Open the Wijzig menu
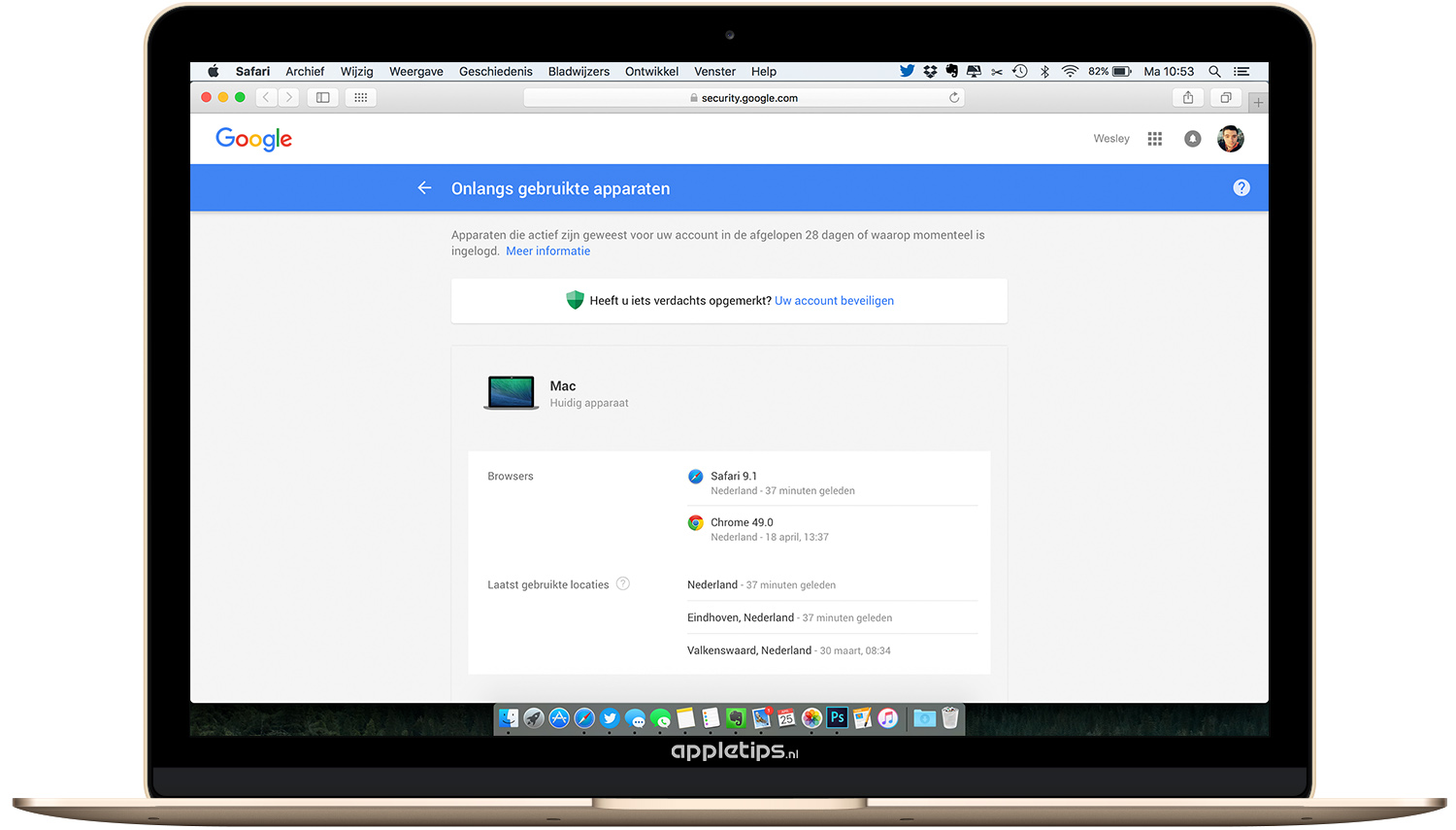This screenshot has width=1456, height=830. (356, 72)
